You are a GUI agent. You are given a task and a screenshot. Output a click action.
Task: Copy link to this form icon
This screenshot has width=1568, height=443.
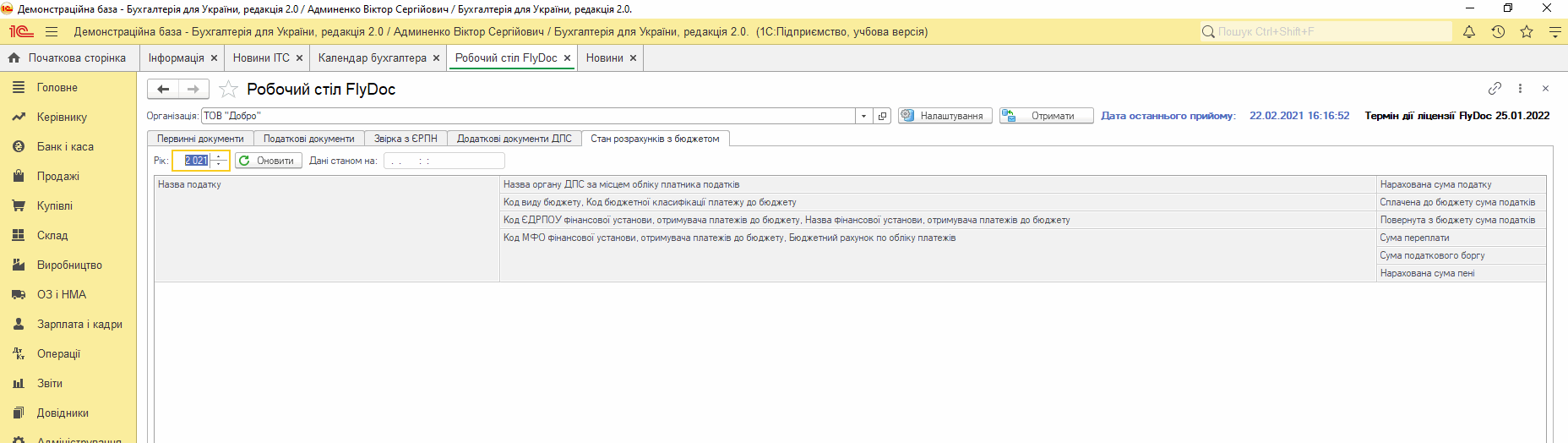pyautogui.click(x=1494, y=88)
